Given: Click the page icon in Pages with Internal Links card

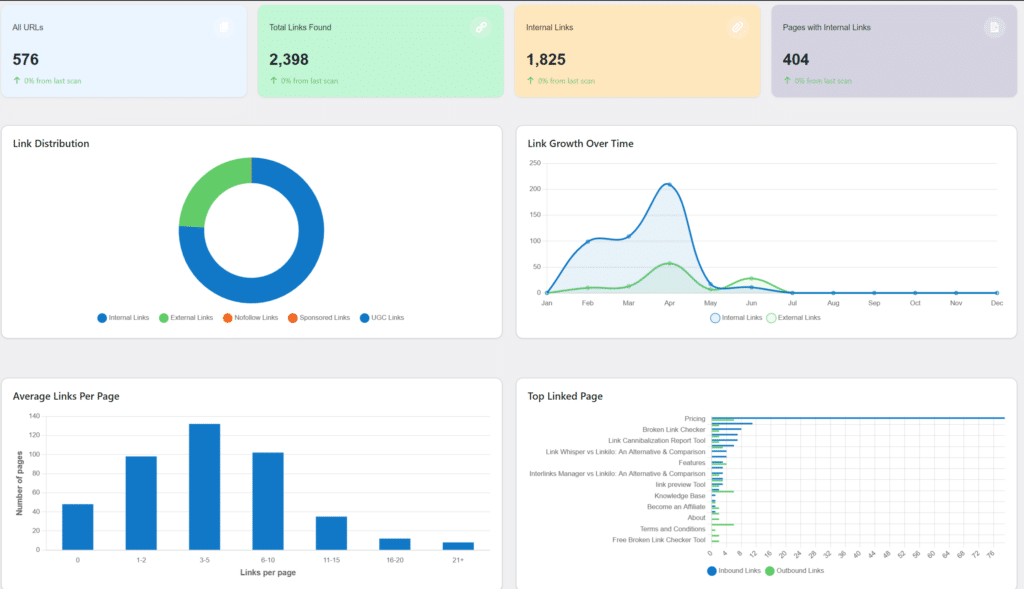Looking at the screenshot, I should pos(994,28).
